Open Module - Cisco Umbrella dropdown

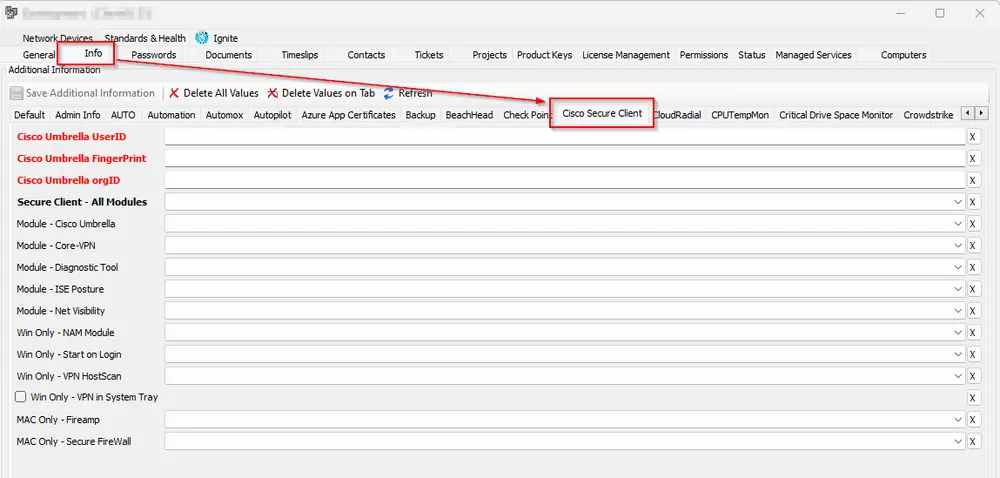tap(957, 224)
